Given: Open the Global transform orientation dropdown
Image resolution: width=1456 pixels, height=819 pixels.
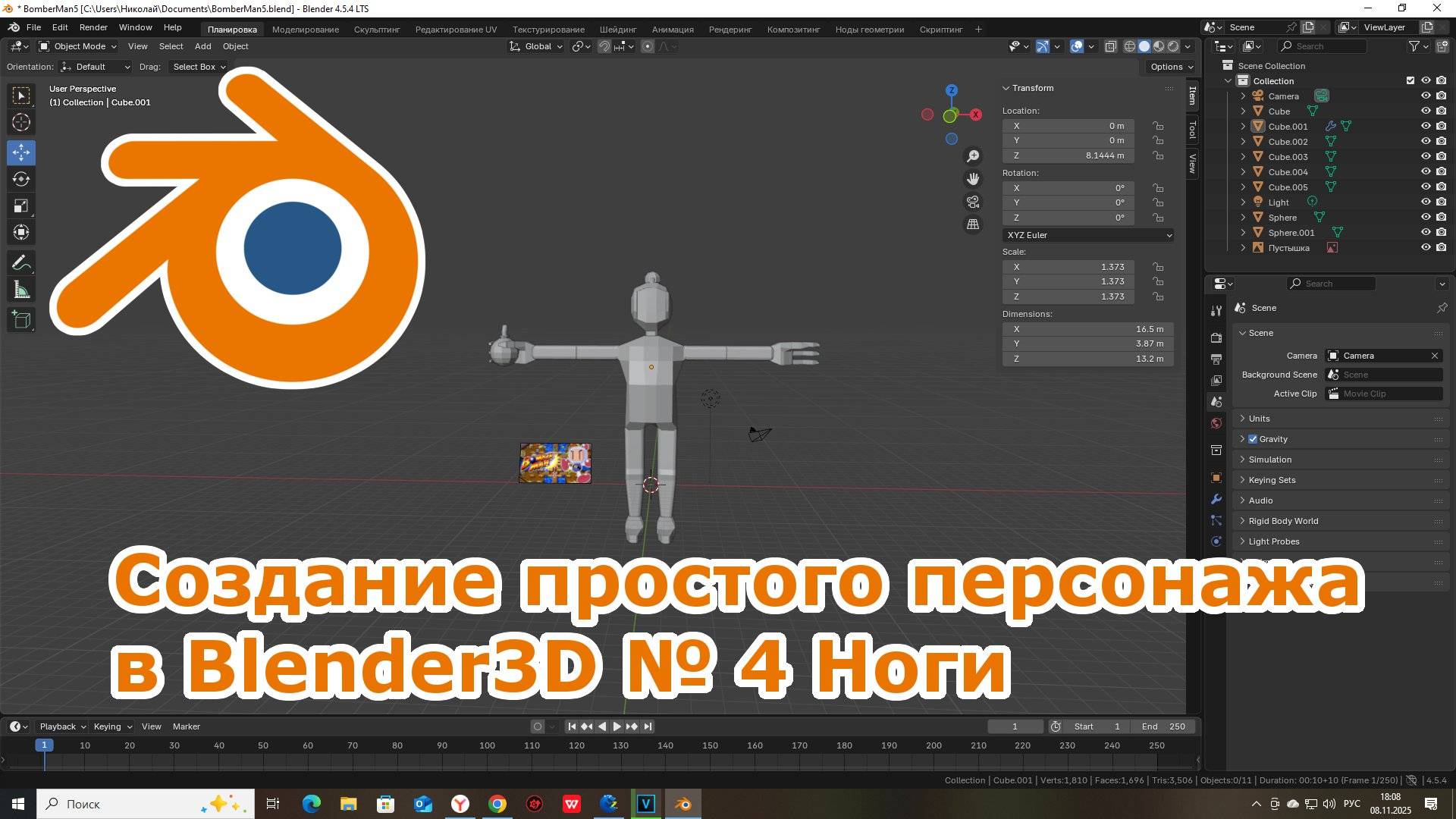Looking at the screenshot, I should (x=535, y=46).
